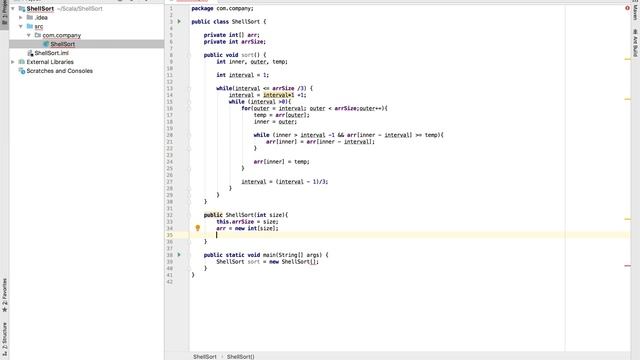Click the star icon of Favorites tab
The image size is (640, 360).
click(4, 310)
